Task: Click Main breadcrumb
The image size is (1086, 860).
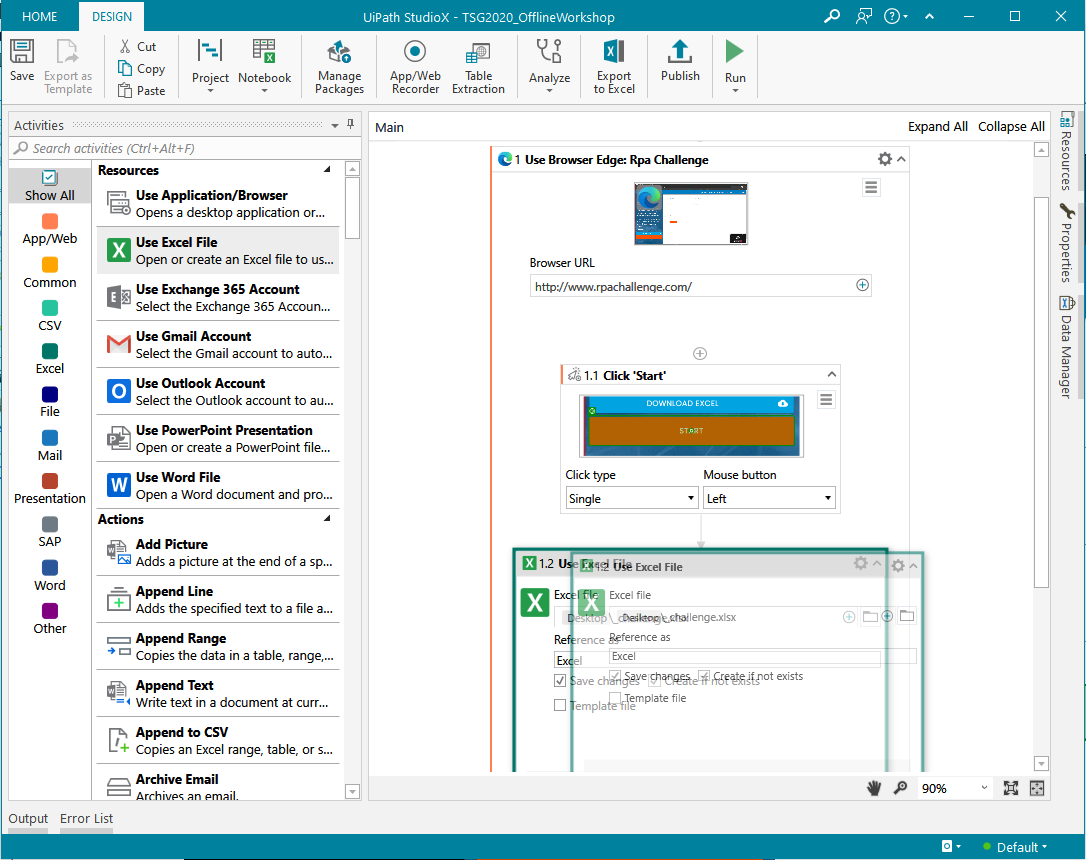Action: 389,127
